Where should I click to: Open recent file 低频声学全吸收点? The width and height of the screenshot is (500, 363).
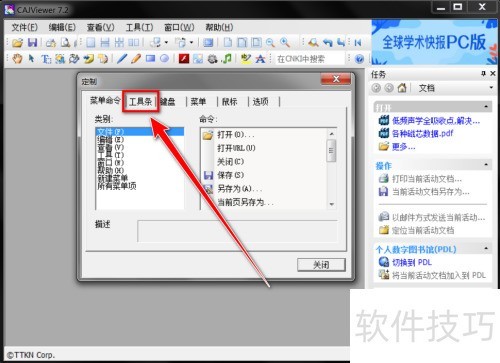coord(436,121)
